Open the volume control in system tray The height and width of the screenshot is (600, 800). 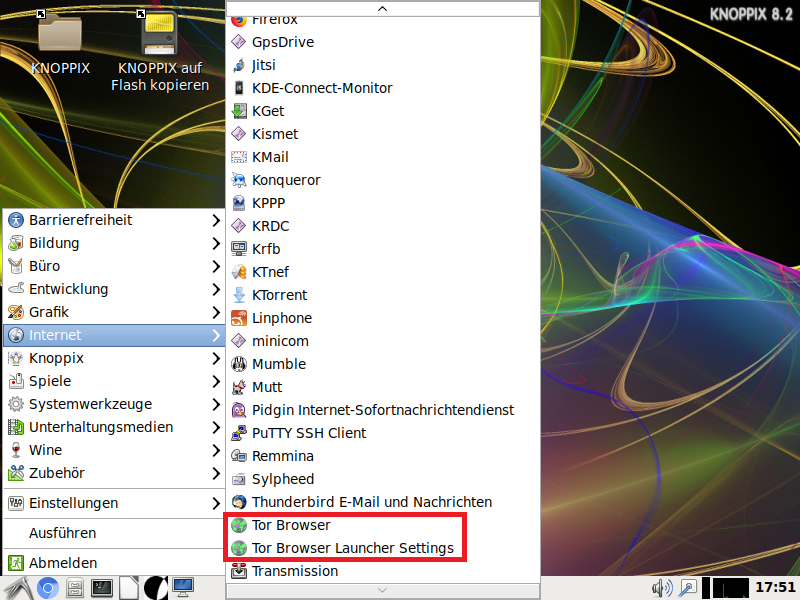(x=662, y=588)
